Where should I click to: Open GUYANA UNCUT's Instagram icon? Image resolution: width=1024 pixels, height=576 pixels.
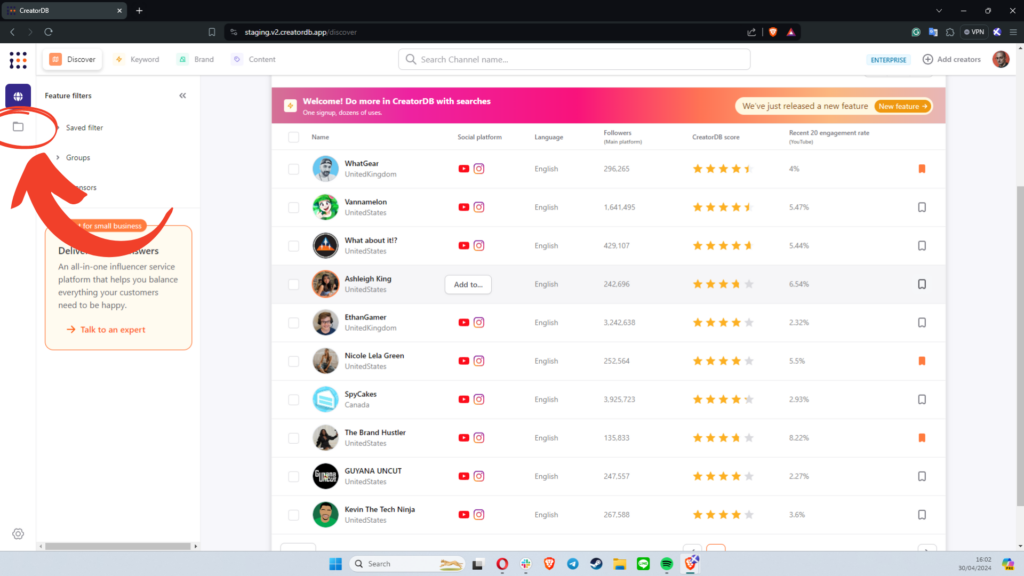tap(479, 476)
